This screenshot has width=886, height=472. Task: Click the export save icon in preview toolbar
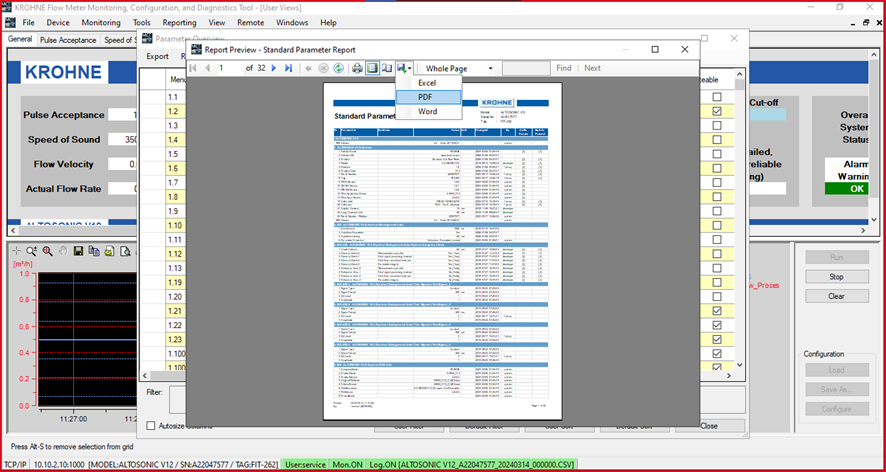(x=402, y=68)
